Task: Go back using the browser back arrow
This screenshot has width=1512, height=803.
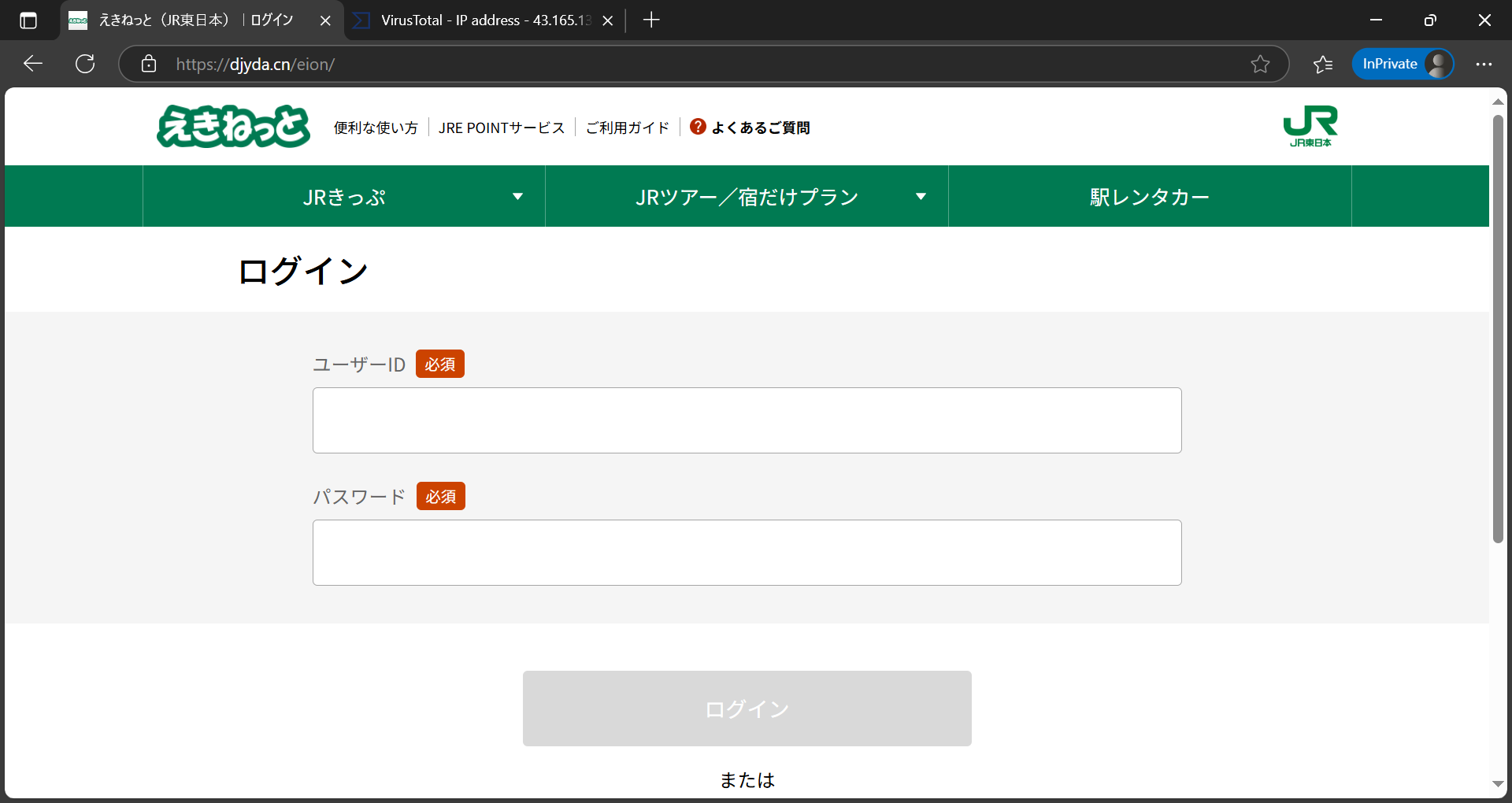Action: point(33,64)
